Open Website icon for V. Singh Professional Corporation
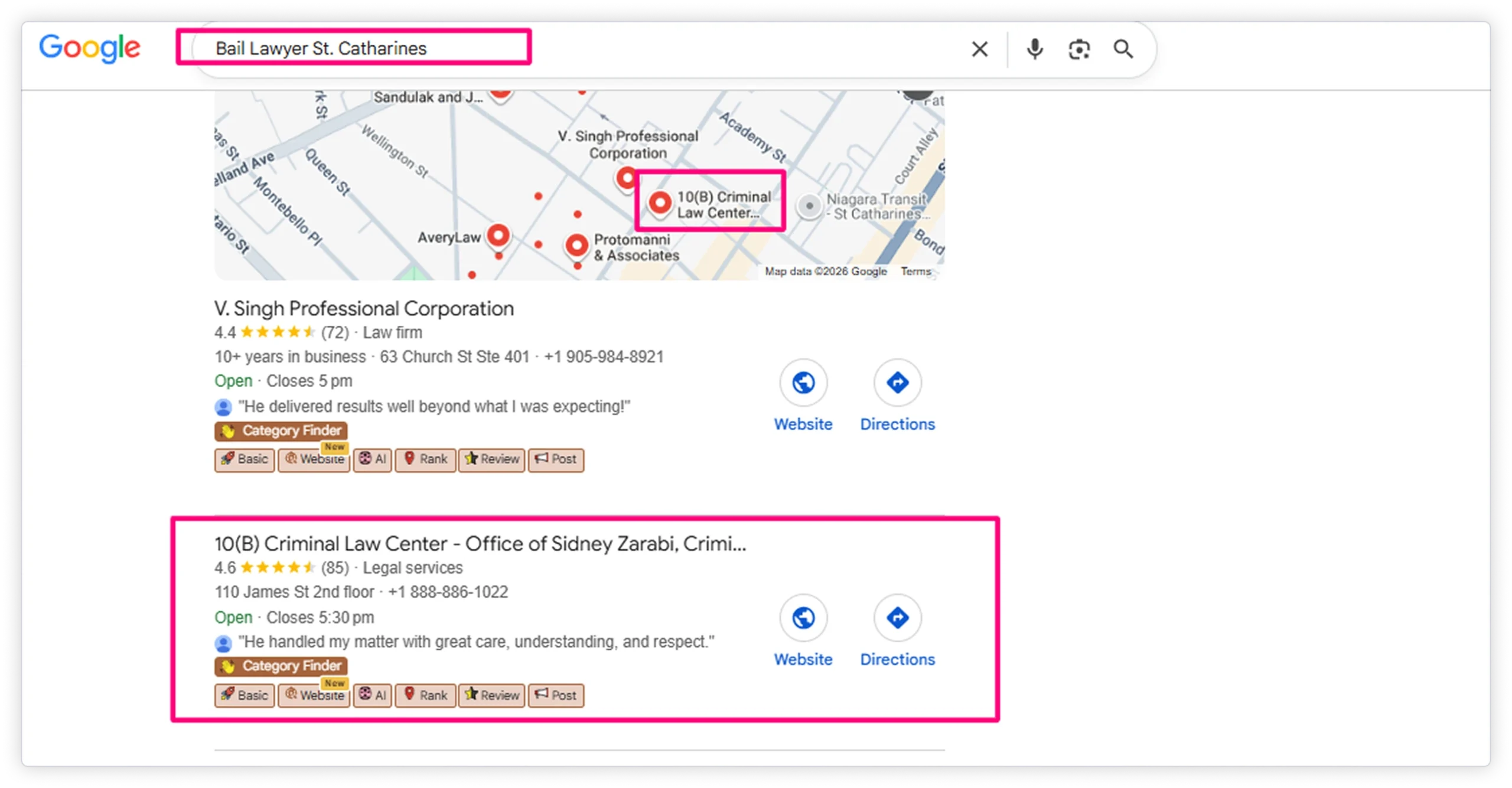Screen dimensions: 1512x788 pyautogui.click(x=803, y=382)
